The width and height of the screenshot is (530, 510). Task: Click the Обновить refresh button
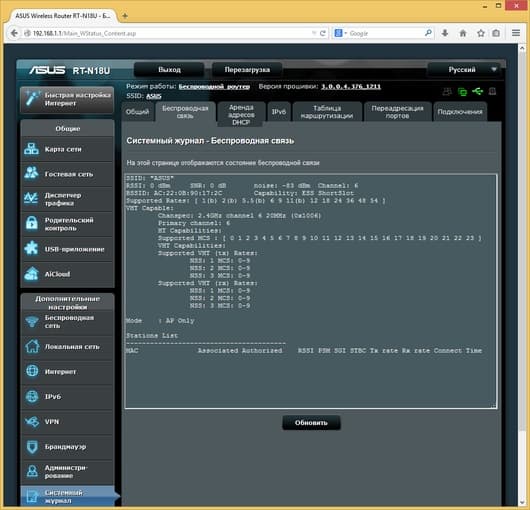(x=311, y=422)
